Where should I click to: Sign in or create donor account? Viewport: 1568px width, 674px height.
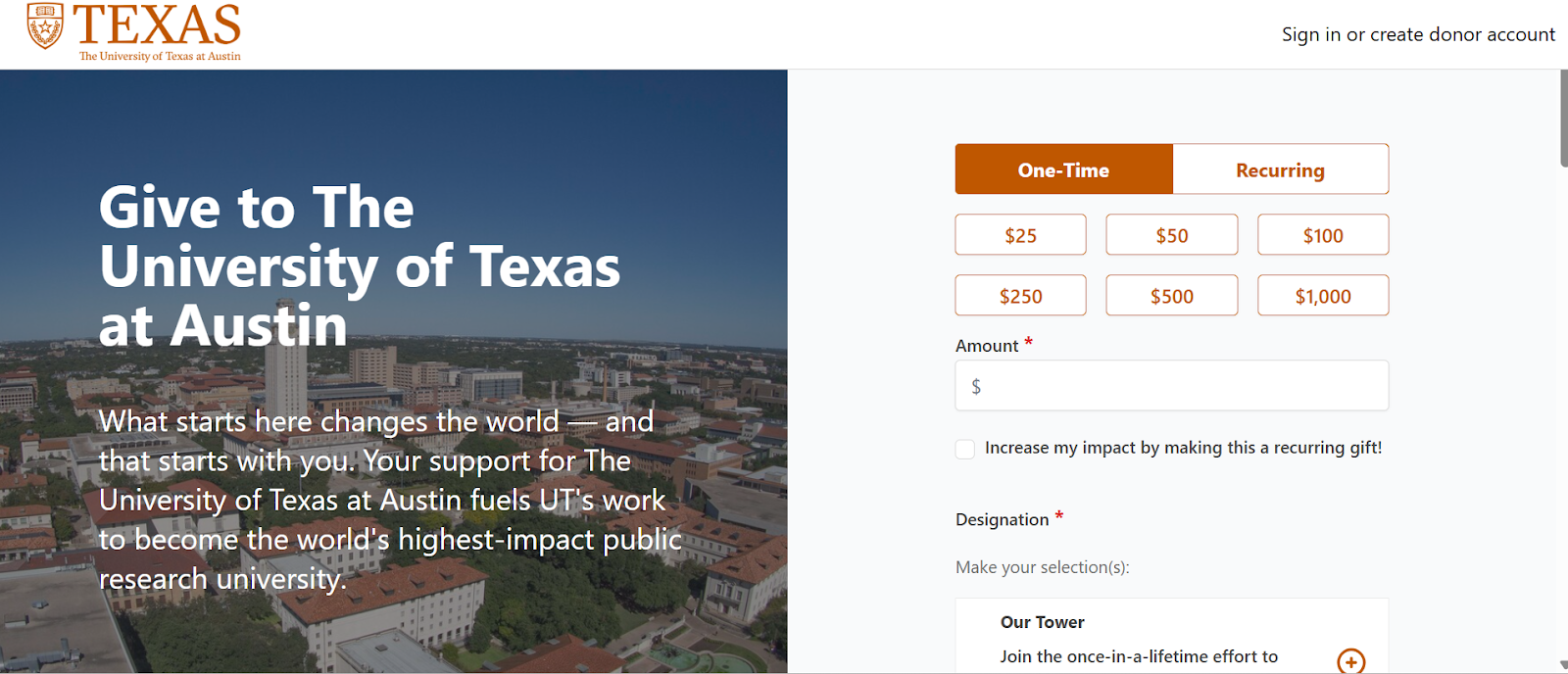[x=1418, y=34]
